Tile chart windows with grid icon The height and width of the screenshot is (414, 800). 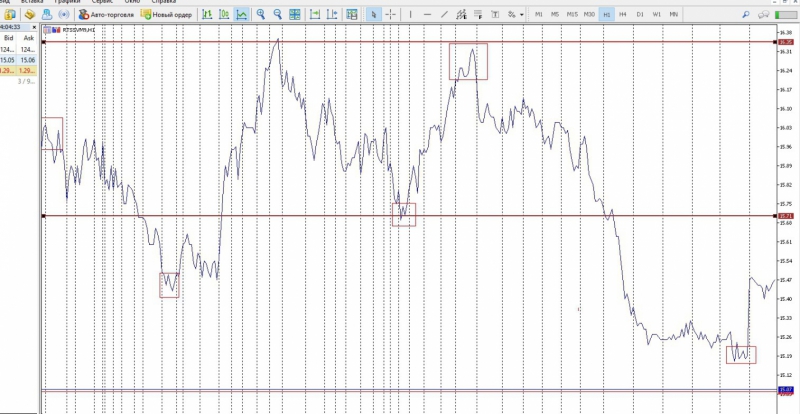click(294, 14)
